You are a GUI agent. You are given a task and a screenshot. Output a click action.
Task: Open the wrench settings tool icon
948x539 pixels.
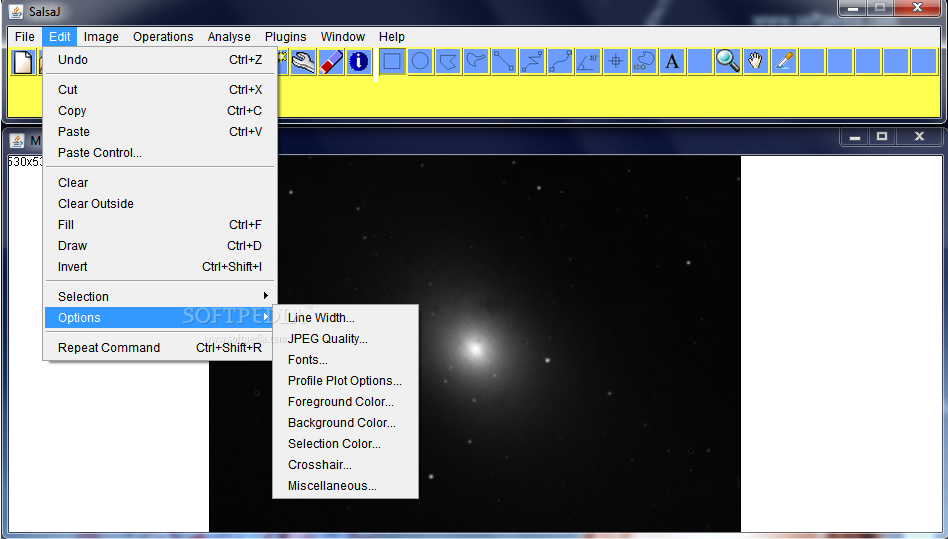point(303,62)
